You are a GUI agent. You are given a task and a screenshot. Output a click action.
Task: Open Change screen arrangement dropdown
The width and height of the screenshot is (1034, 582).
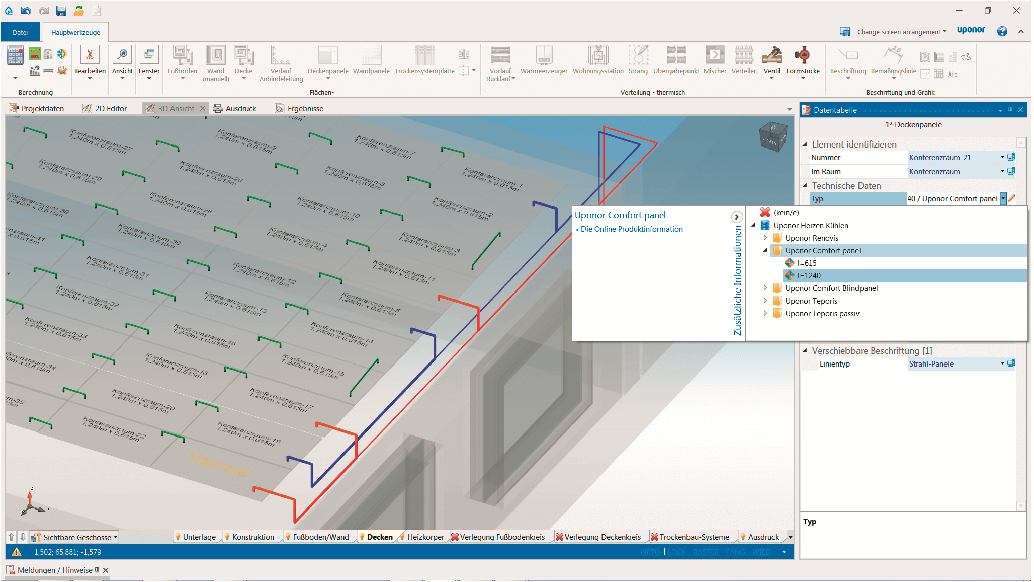tap(899, 31)
